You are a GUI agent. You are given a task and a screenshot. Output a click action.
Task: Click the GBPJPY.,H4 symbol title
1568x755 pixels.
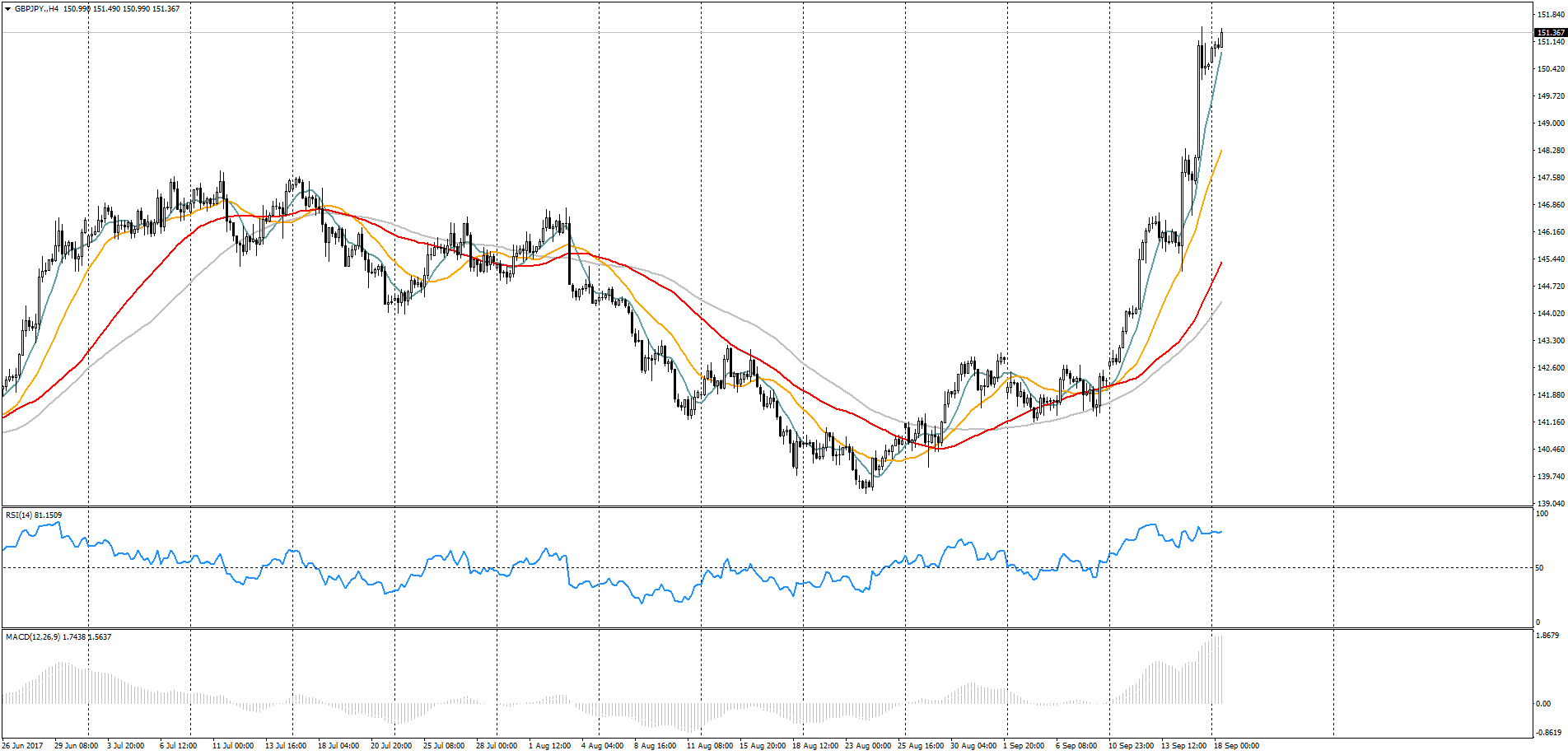pos(37,9)
